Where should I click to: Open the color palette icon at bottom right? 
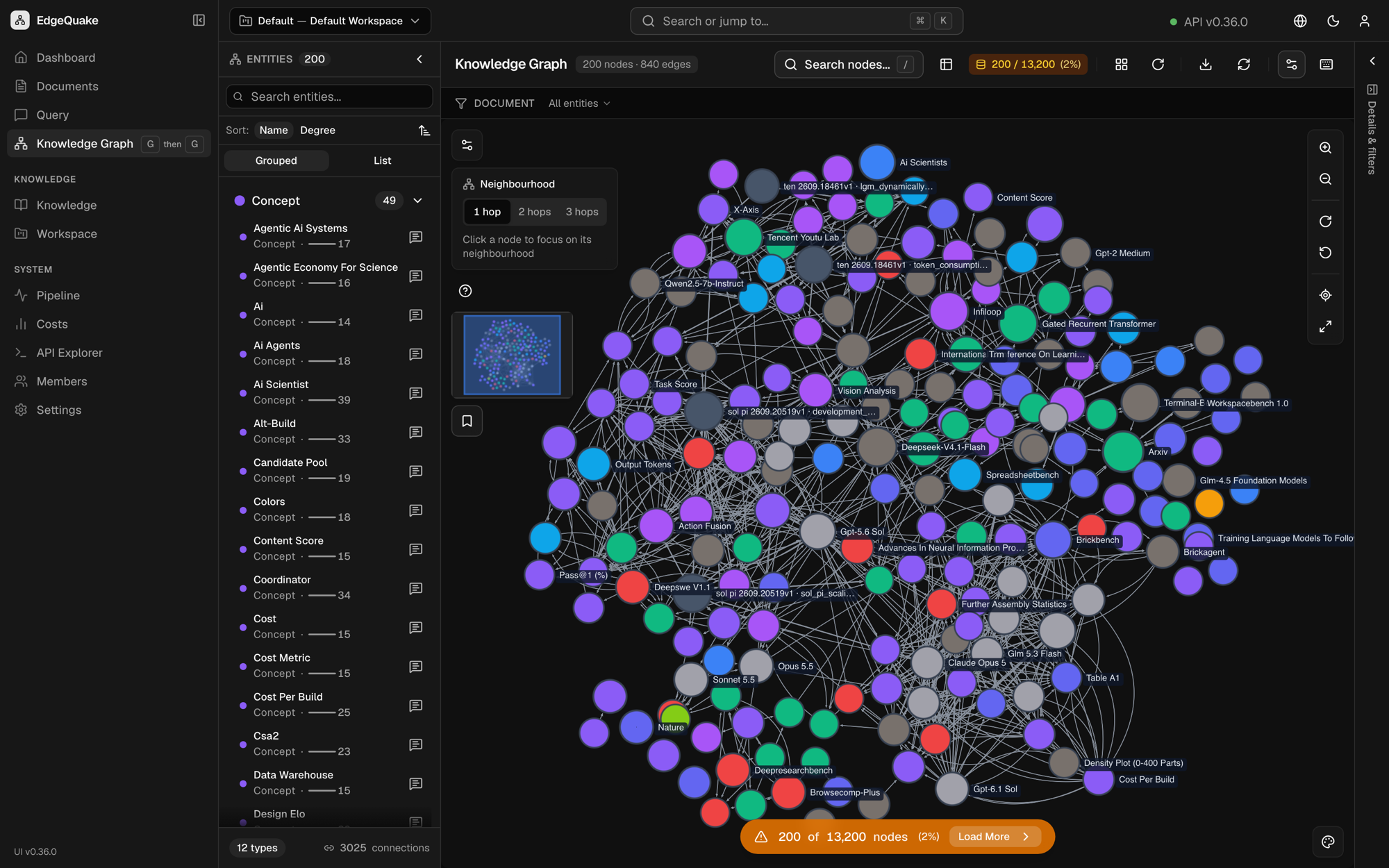(1328, 842)
